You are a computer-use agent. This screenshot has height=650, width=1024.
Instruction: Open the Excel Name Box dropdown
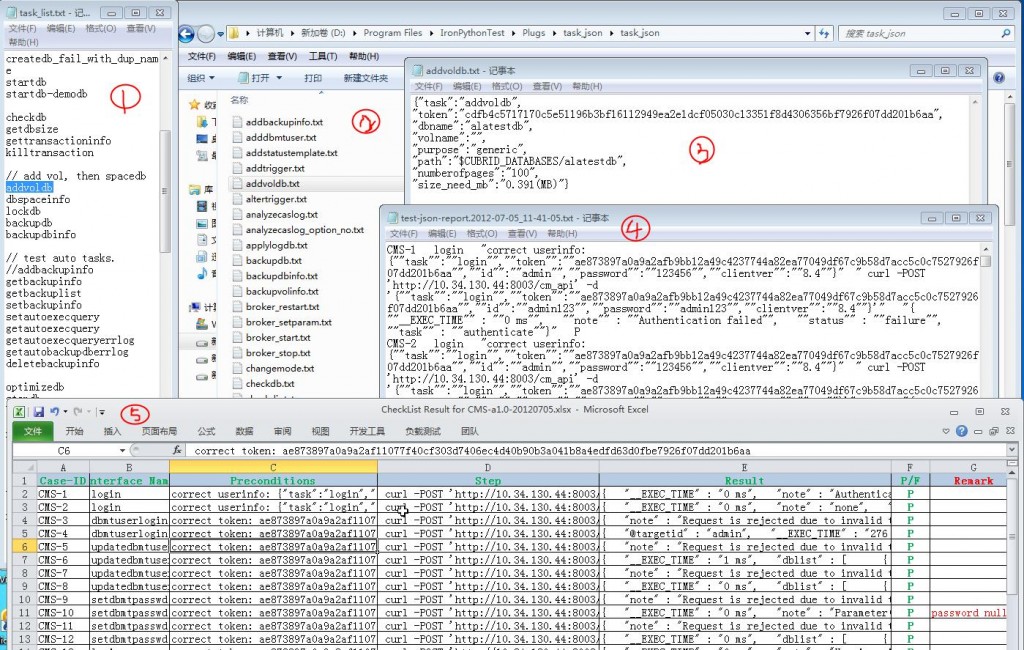pos(122,451)
